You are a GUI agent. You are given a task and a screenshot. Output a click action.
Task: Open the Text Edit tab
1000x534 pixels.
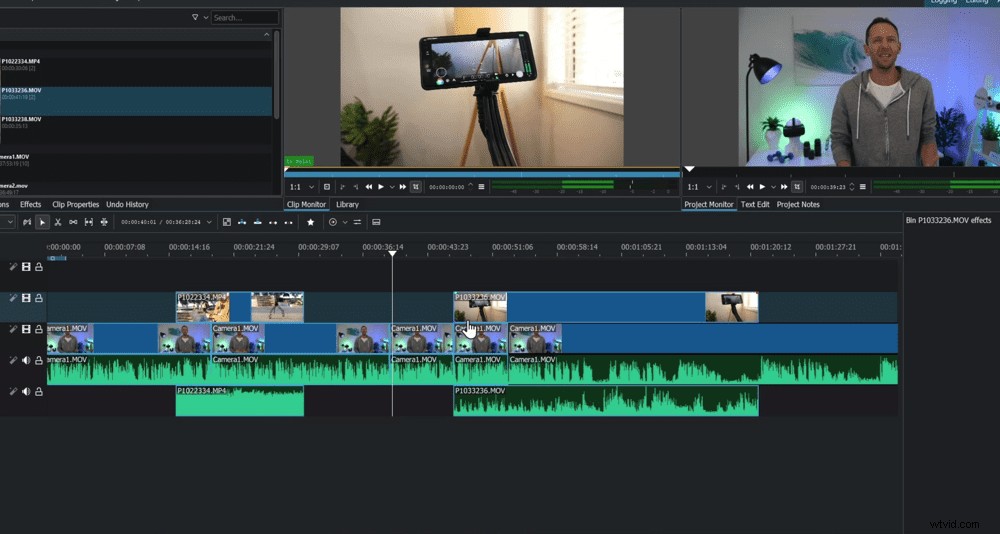click(754, 205)
